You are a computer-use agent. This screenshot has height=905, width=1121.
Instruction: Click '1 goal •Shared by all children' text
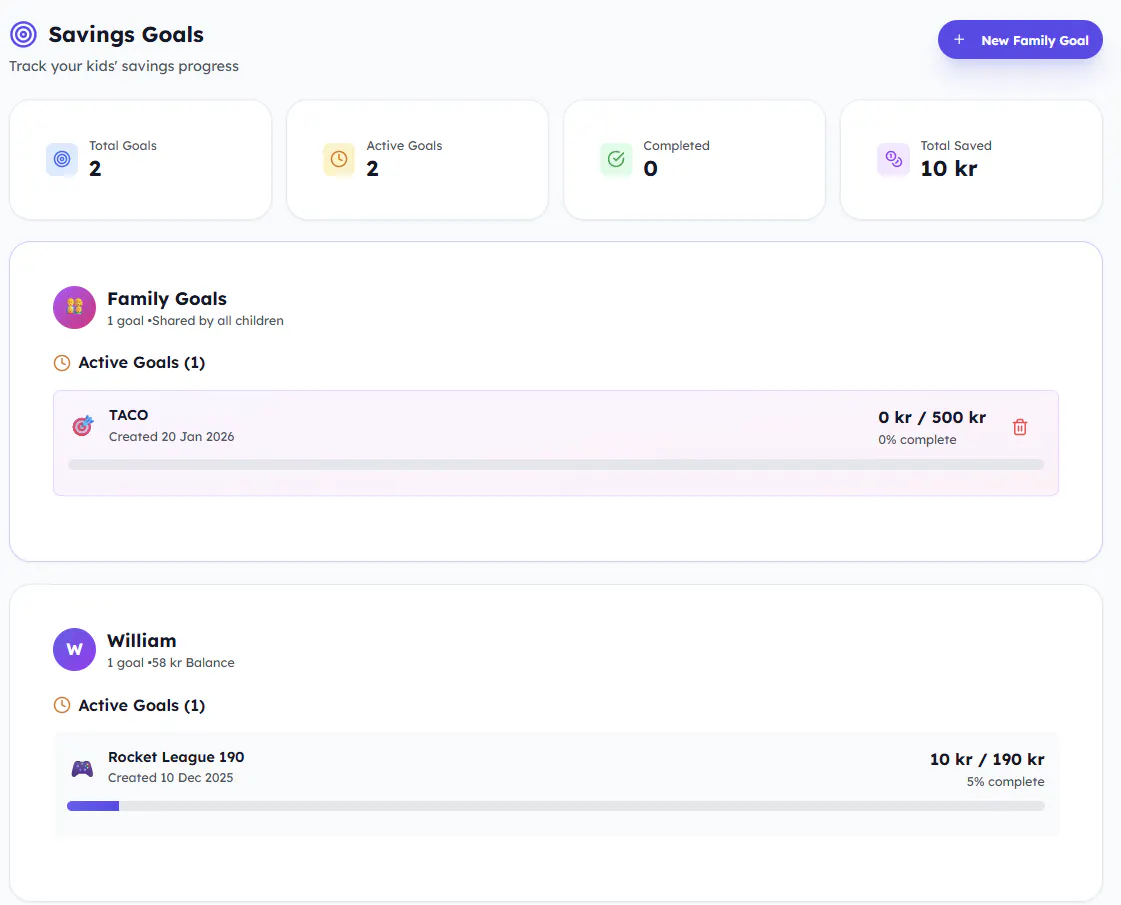coord(195,321)
